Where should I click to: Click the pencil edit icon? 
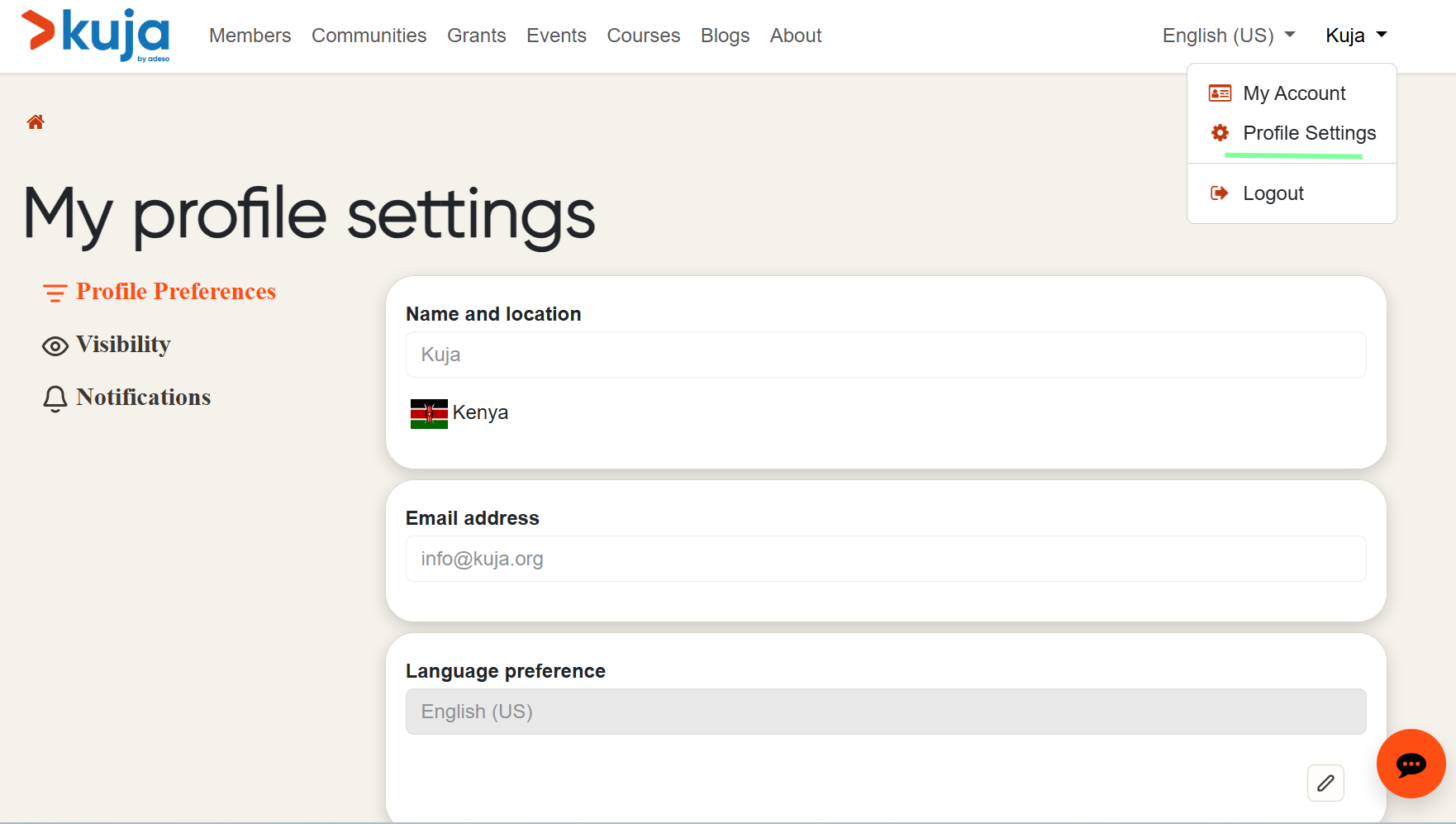coord(1325,783)
